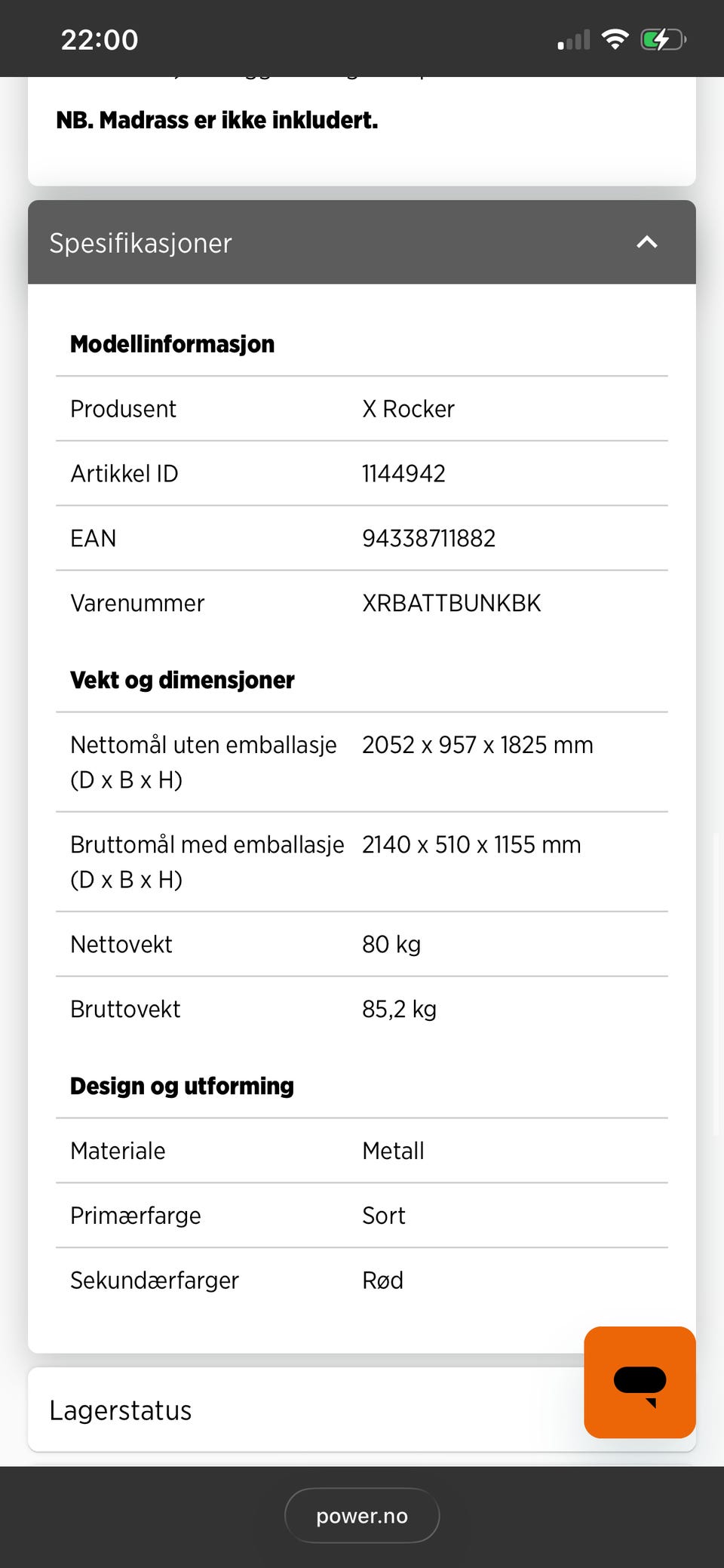Click the Wi-Fi icon in the status bar
724x1568 pixels.
coord(615,39)
